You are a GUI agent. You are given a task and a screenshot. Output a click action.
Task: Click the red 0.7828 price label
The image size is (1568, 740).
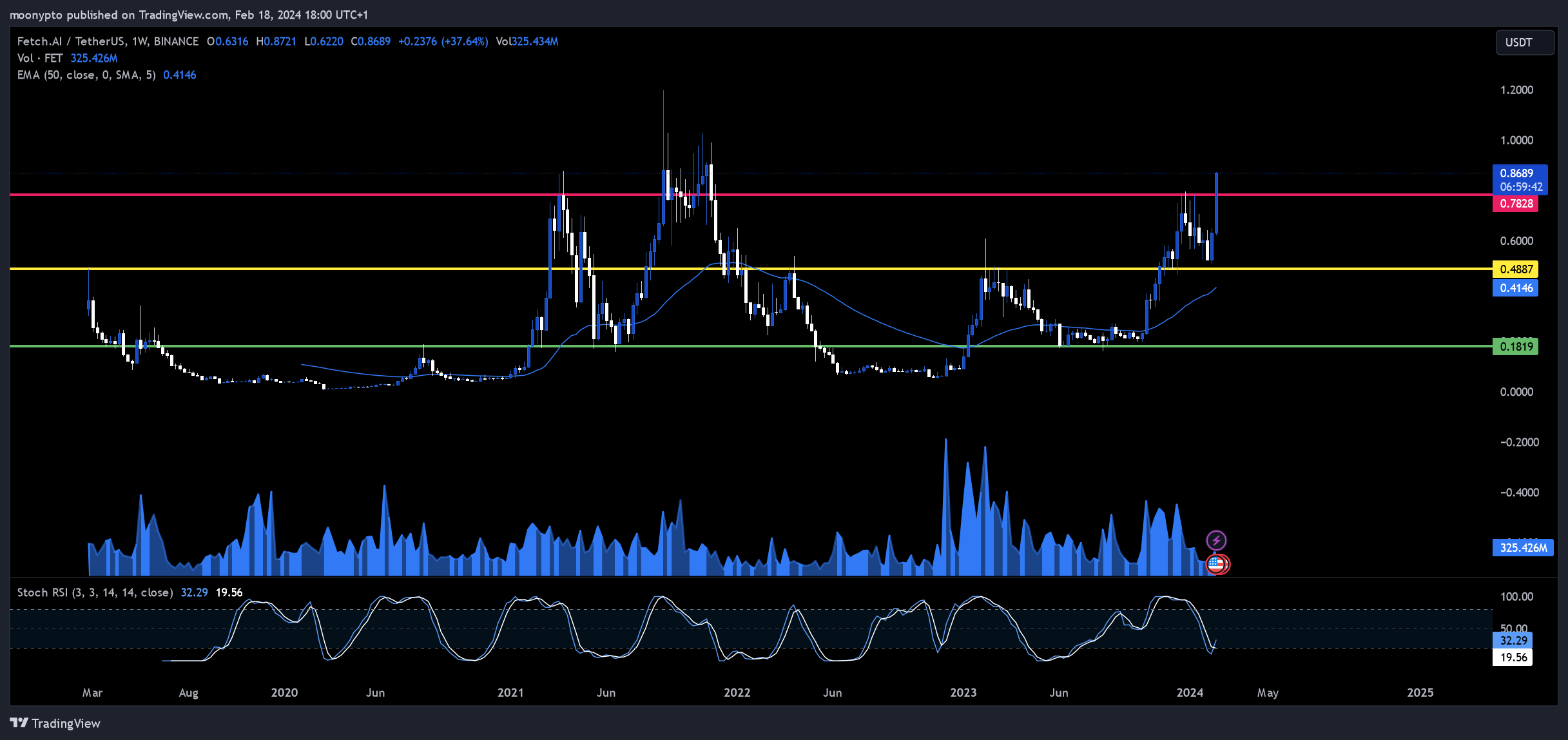1516,204
